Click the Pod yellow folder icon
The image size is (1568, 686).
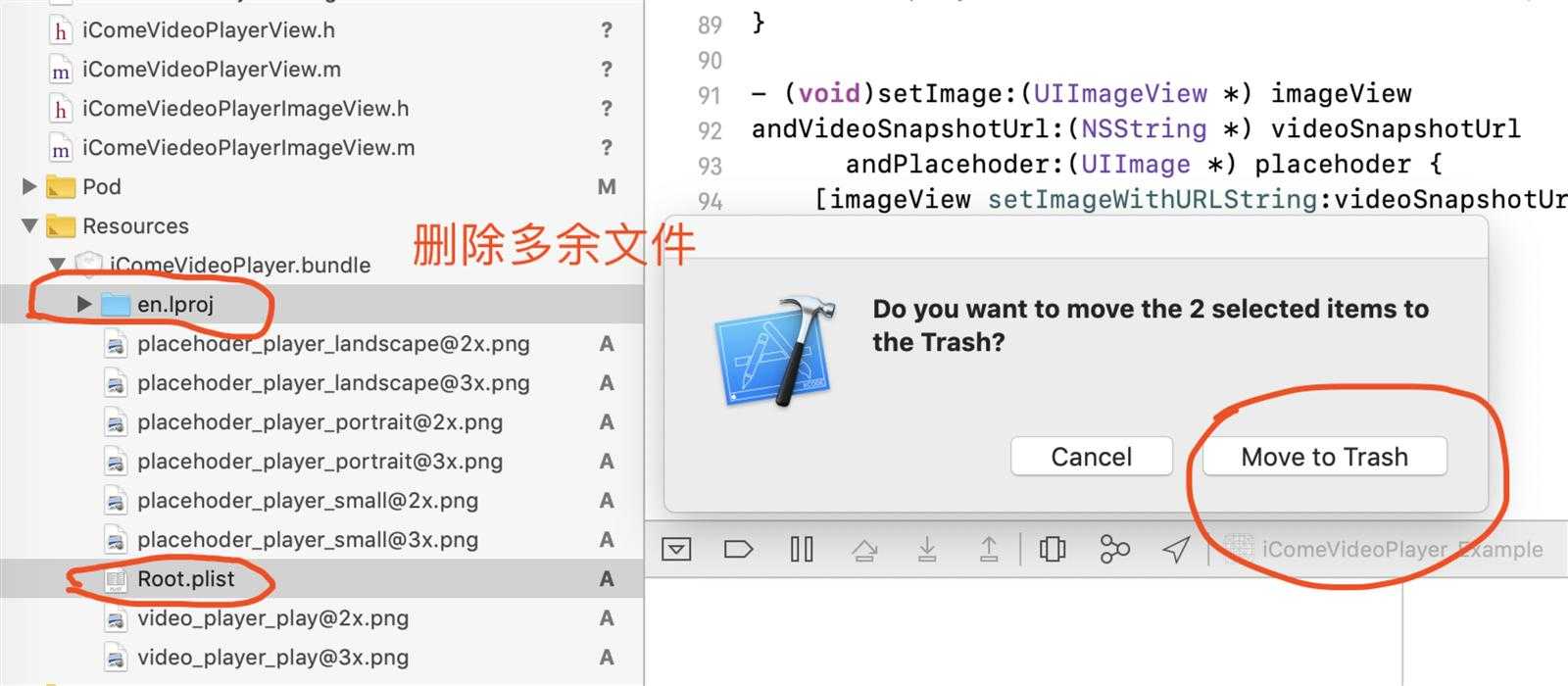pos(61,187)
